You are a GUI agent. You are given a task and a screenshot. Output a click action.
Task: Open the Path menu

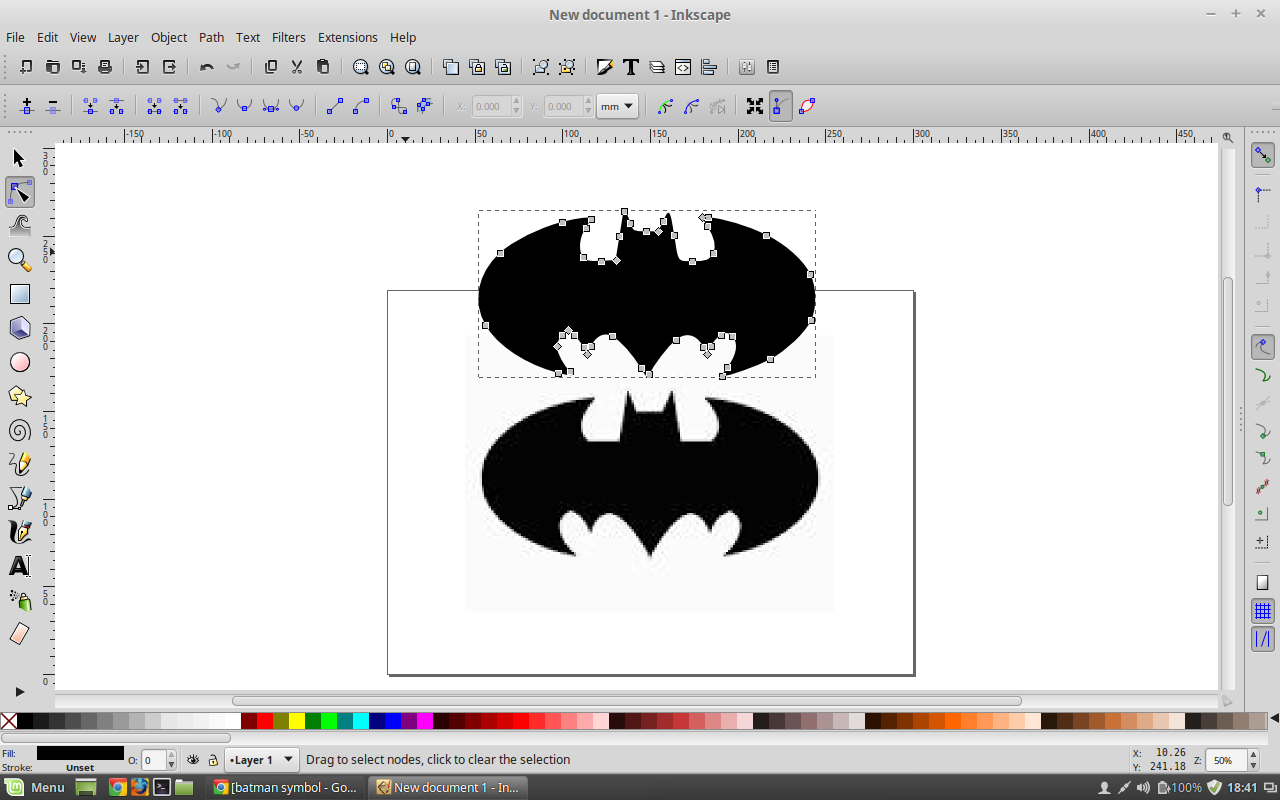click(x=211, y=37)
